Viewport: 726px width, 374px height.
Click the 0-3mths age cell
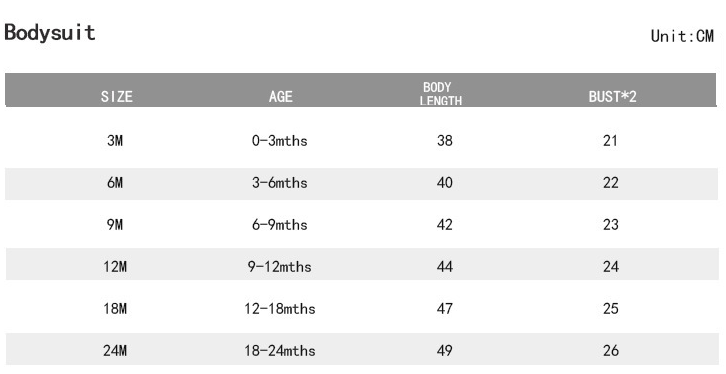tap(280, 140)
